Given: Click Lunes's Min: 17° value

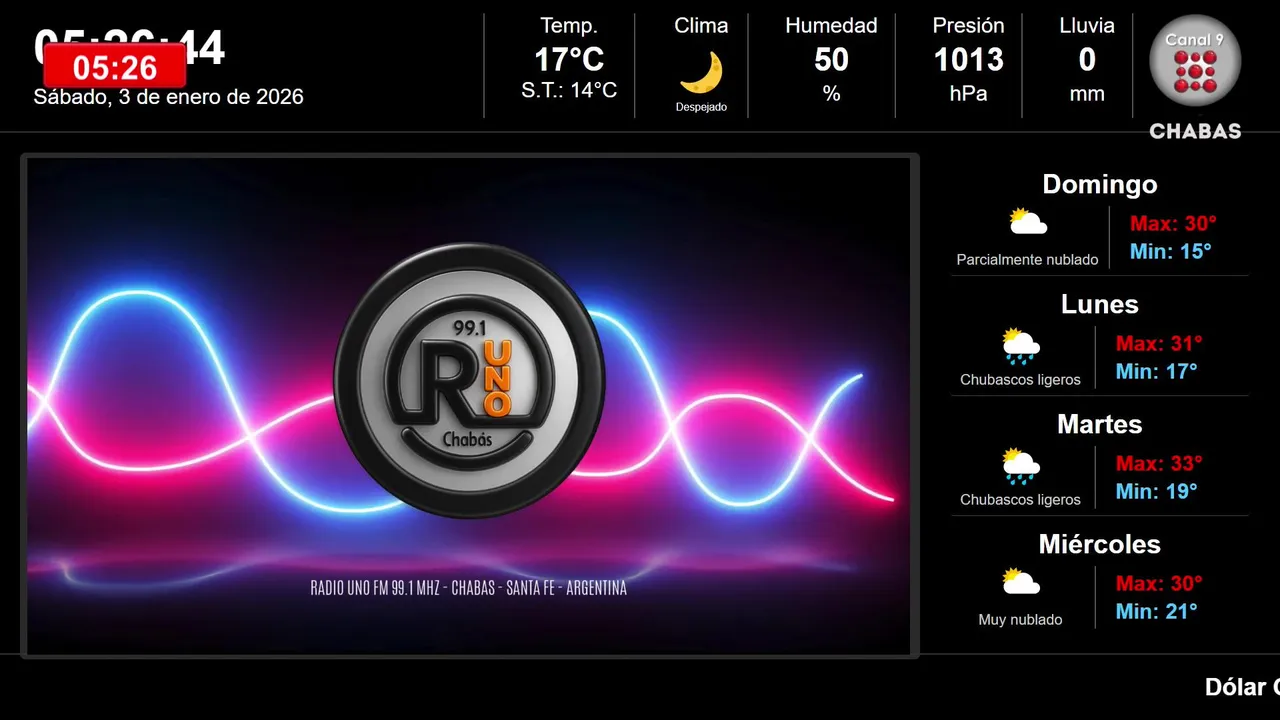Looking at the screenshot, I should [x=1156, y=372].
